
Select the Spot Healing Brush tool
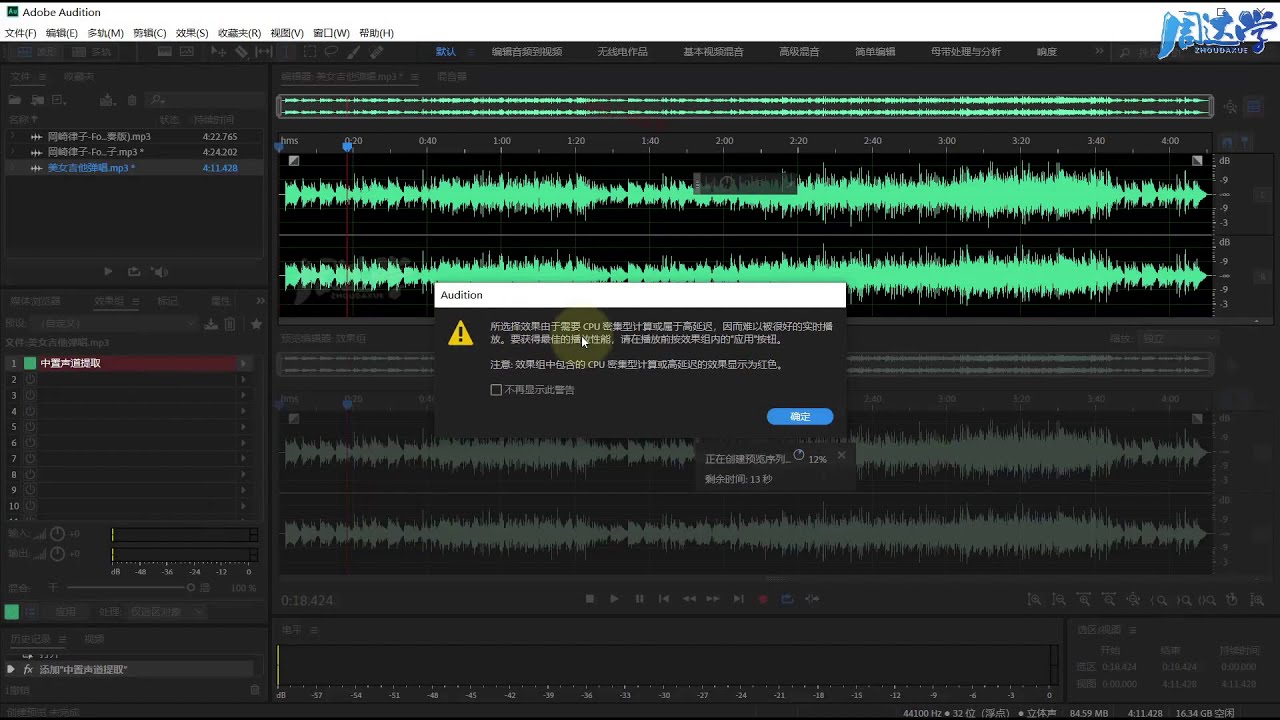coord(376,52)
